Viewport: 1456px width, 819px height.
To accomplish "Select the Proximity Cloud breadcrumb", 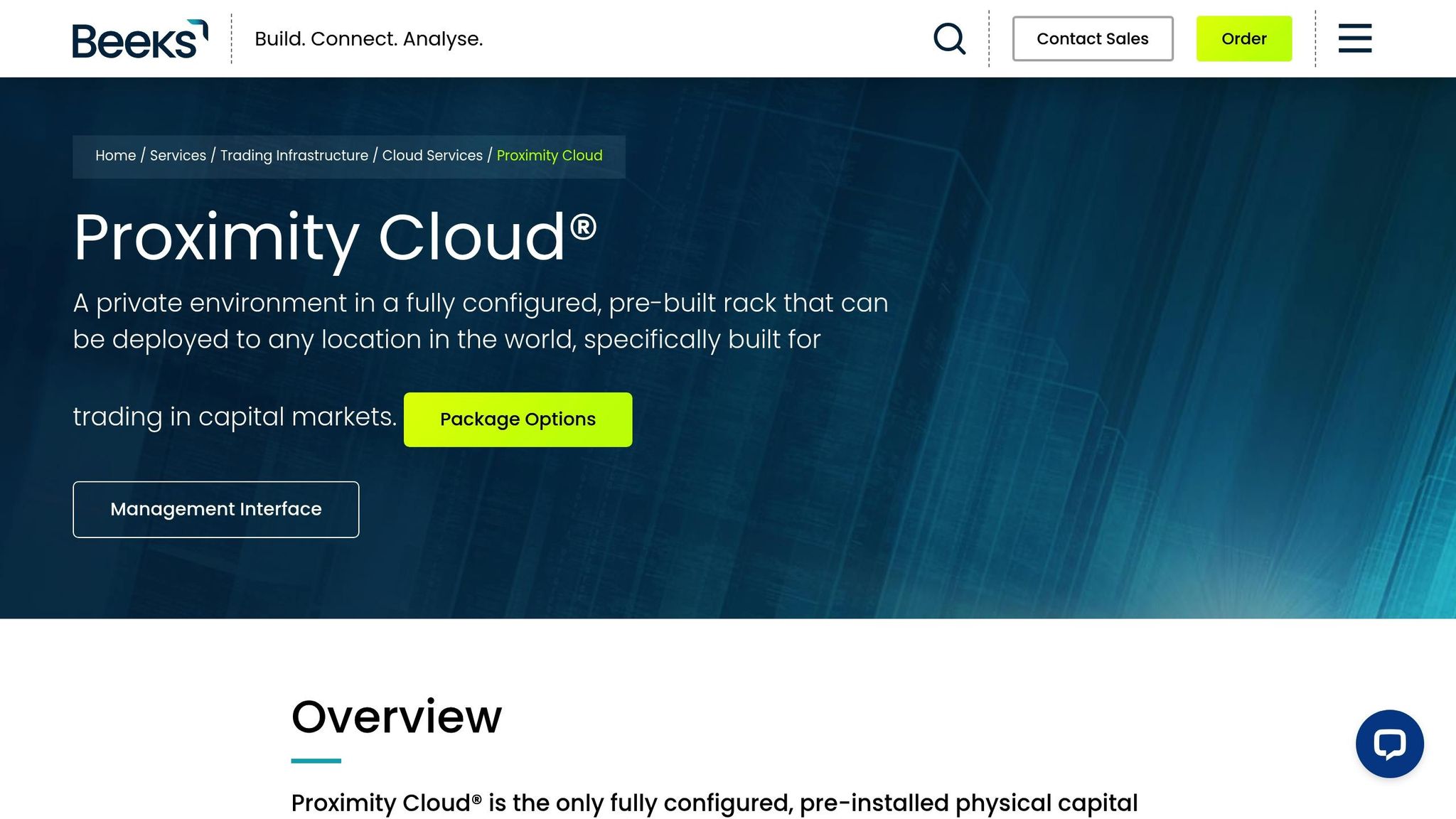I will [x=550, y=156].
